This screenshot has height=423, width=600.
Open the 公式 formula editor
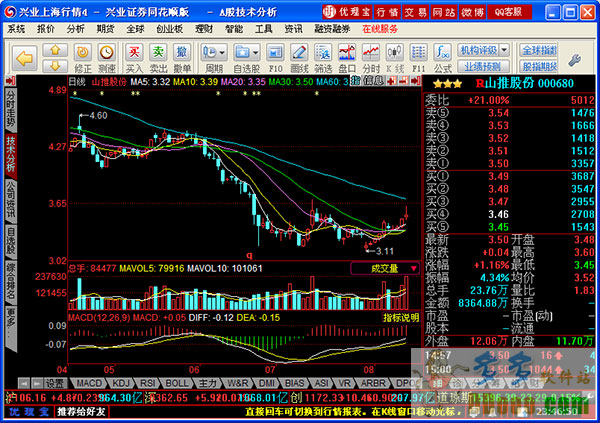pyautogui.click(x=442, y=58)
